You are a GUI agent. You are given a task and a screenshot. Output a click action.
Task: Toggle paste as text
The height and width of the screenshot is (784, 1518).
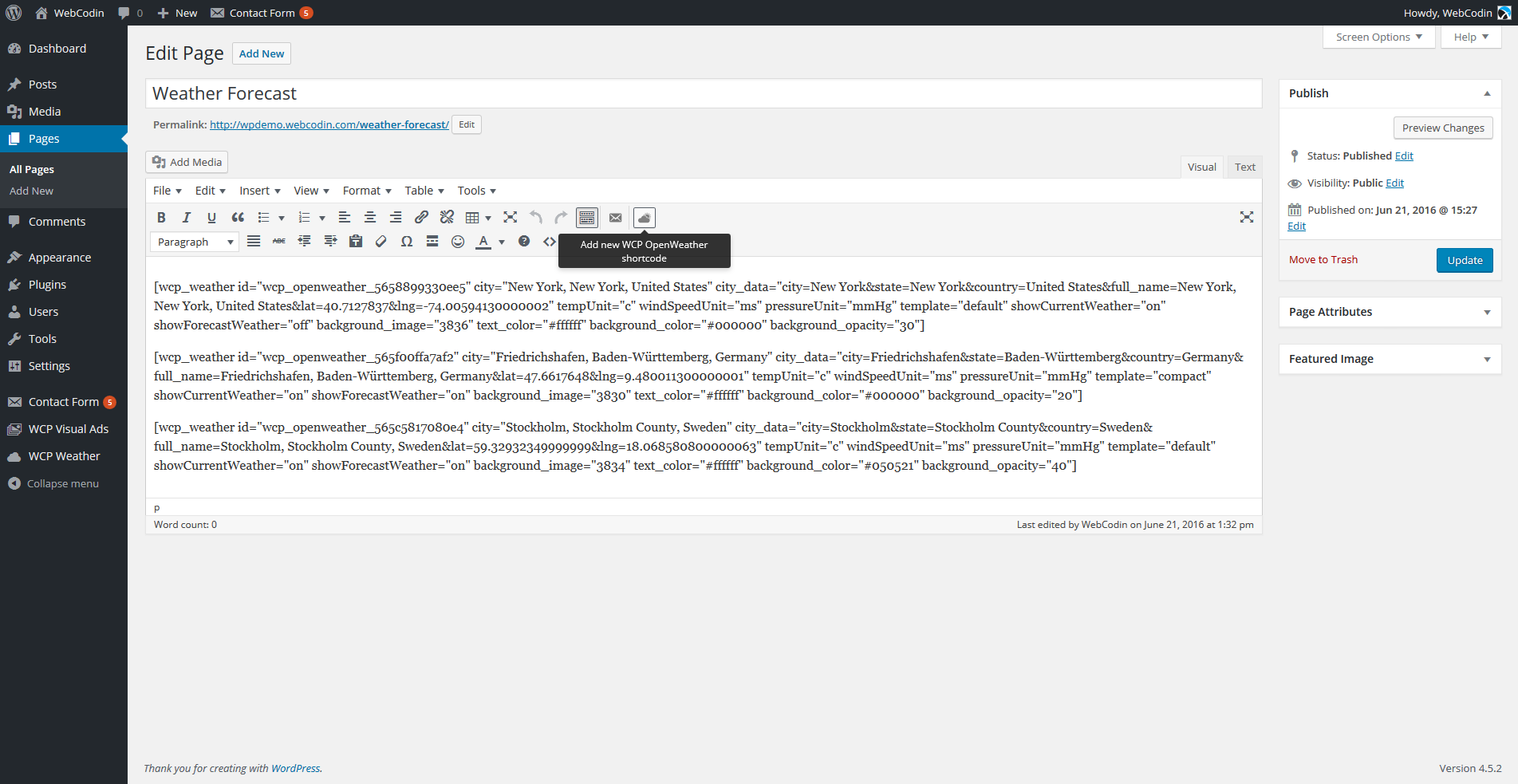(356, 242)
